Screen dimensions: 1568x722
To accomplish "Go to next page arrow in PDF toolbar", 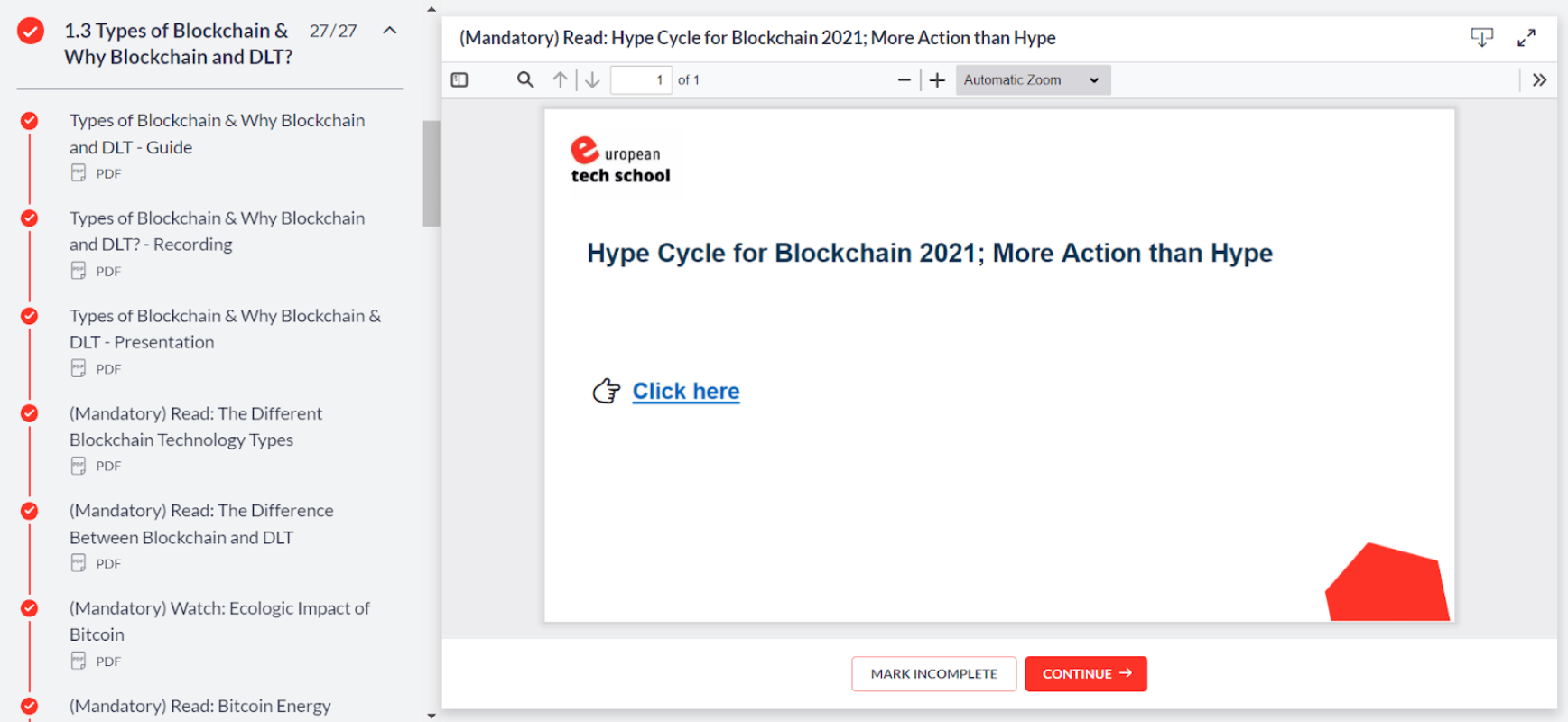I will (x=592, y=80).
